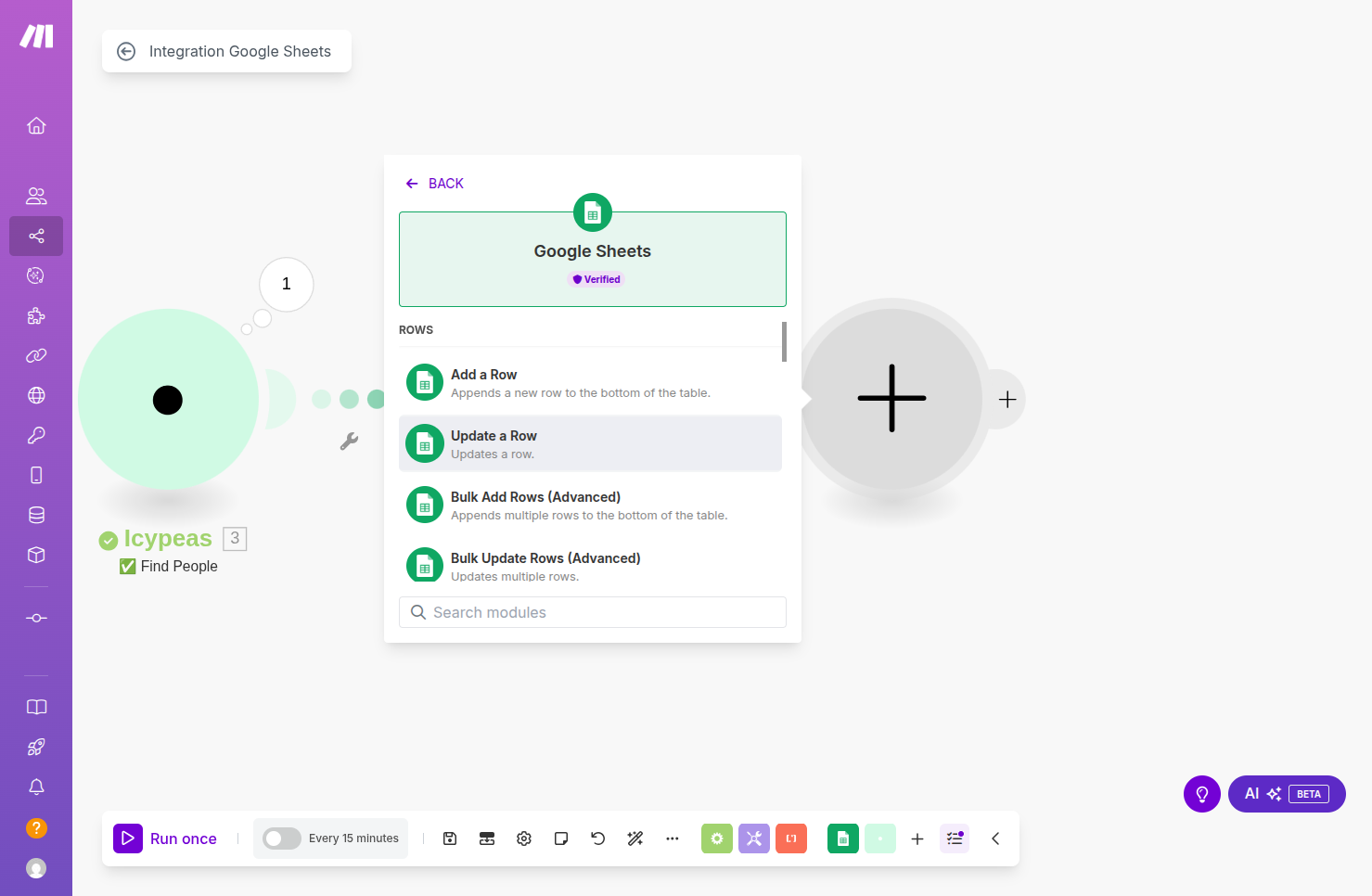The width and height of the screenshot is (1372, 896).
Task: Click the module list scrollbar
Action: [x=785, y=341]
